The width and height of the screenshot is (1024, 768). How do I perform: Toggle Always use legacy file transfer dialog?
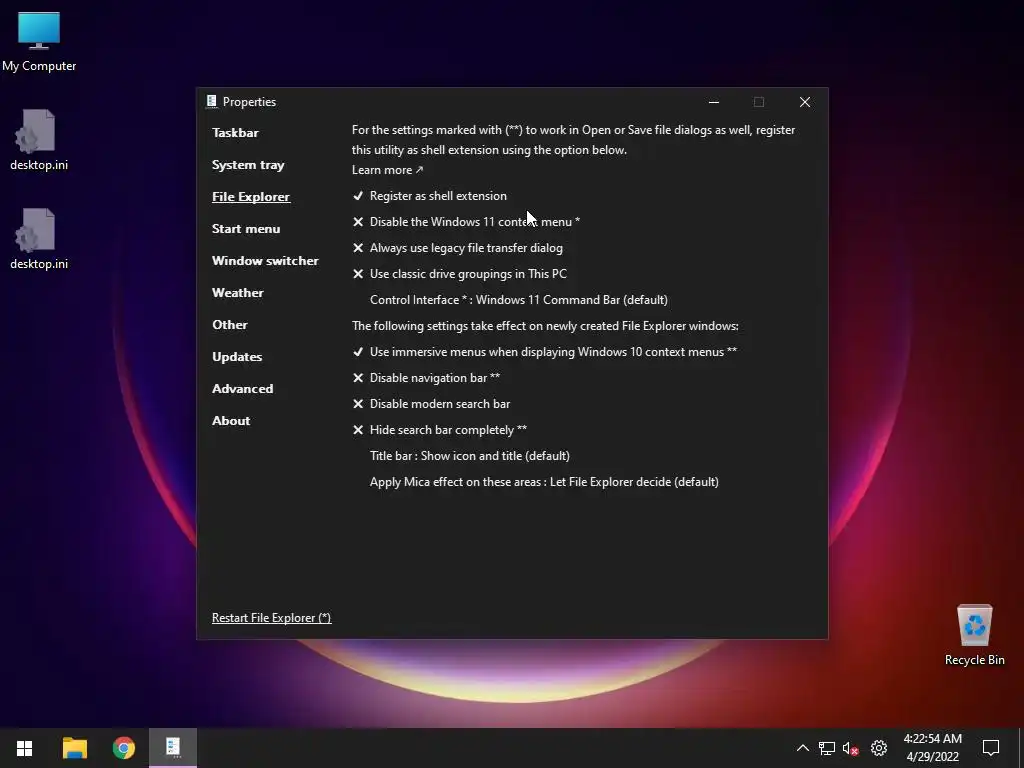pos(458,248)
